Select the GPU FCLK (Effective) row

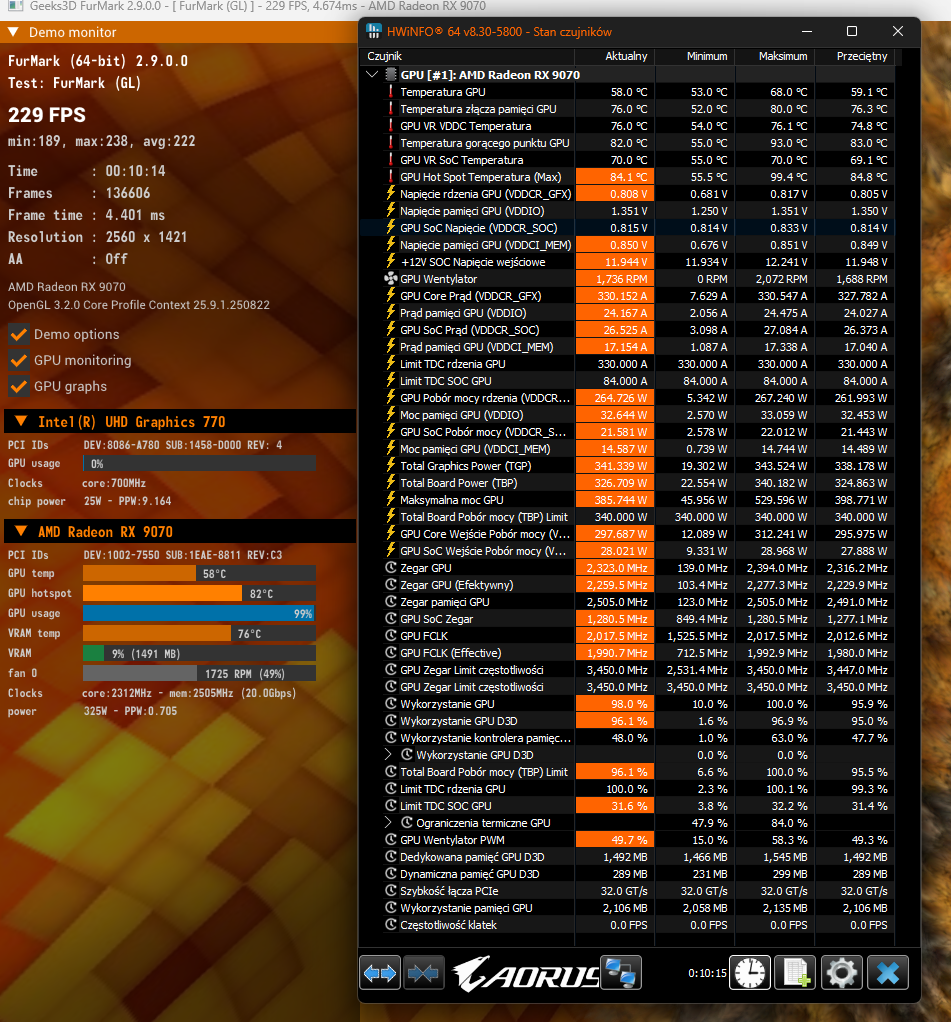627,652
